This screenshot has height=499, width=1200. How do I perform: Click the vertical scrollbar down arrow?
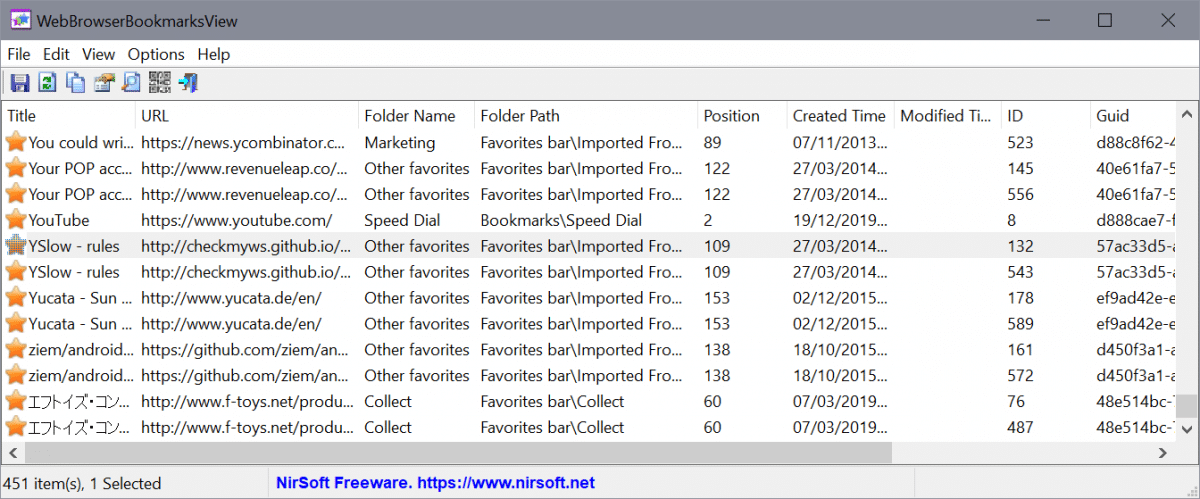tap(1186, 430)
